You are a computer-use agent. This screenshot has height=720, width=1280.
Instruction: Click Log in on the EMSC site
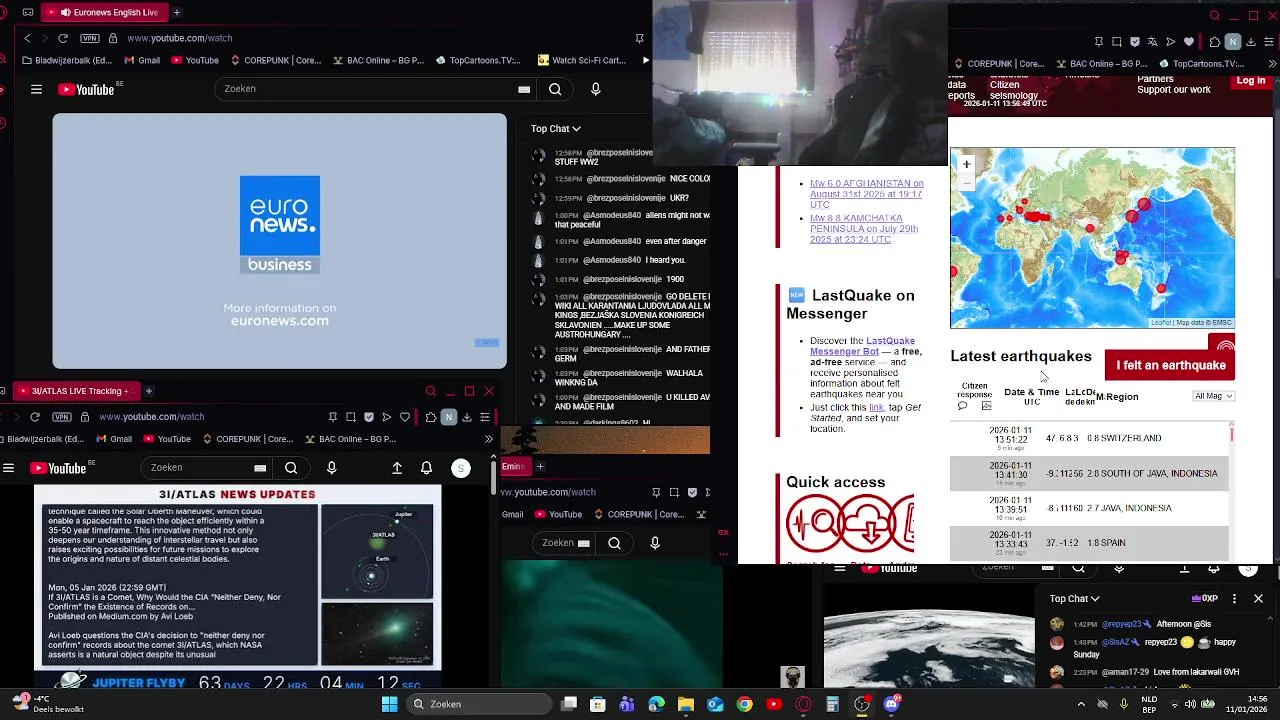pyautogui.click(x=1250, y=81)
